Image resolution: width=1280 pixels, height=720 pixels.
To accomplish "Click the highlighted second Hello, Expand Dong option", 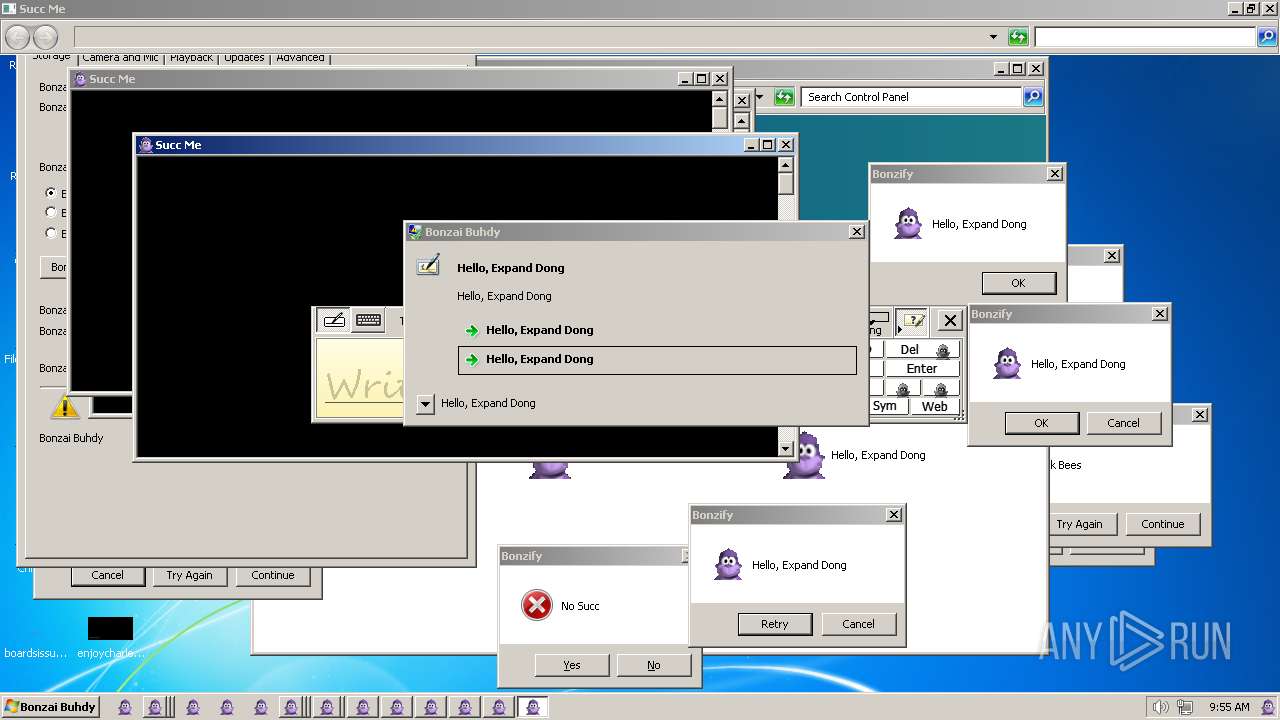I will [657, 360].
